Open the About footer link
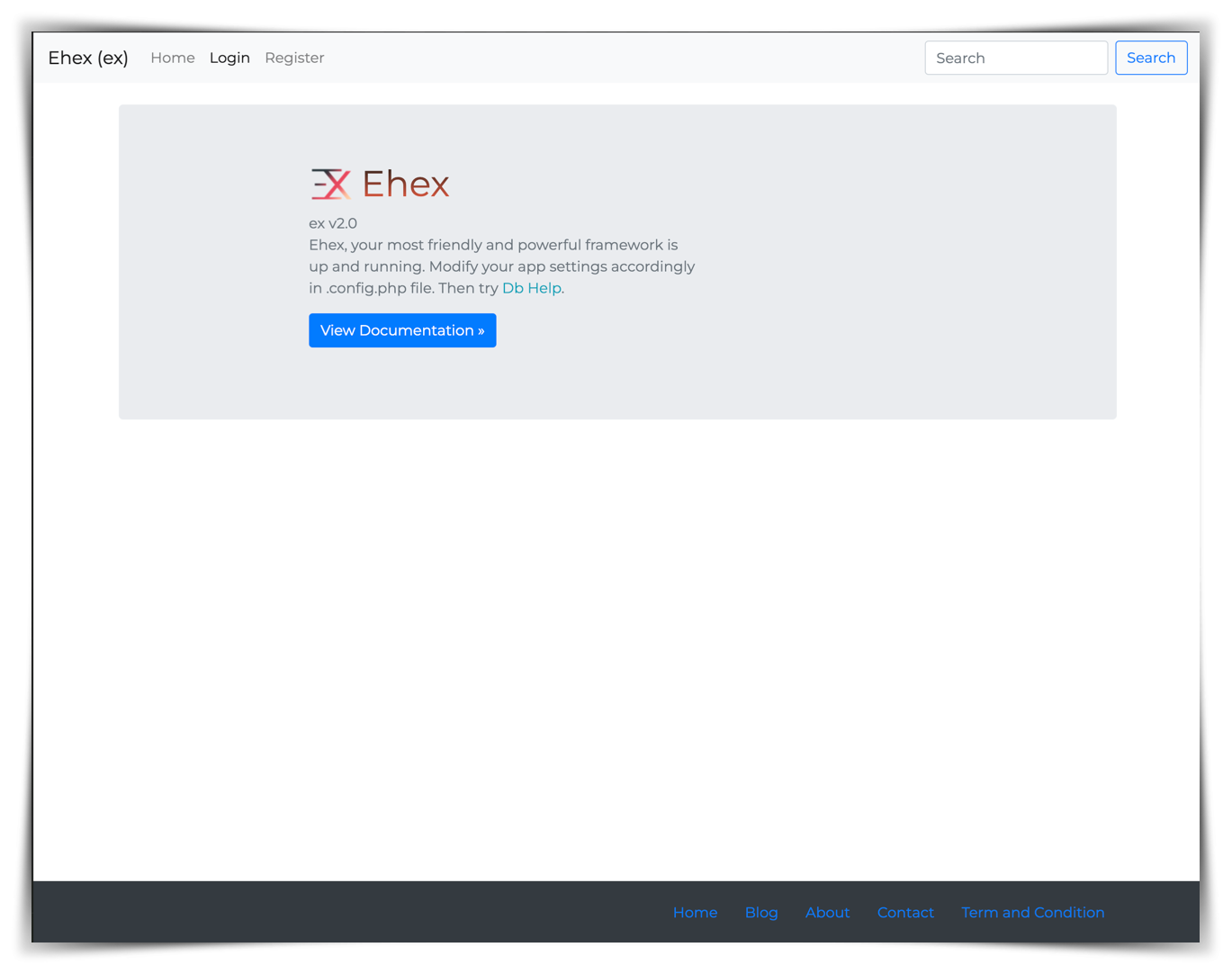The height and width of the screenshot is (974, 1232). [x=827, y=912]
